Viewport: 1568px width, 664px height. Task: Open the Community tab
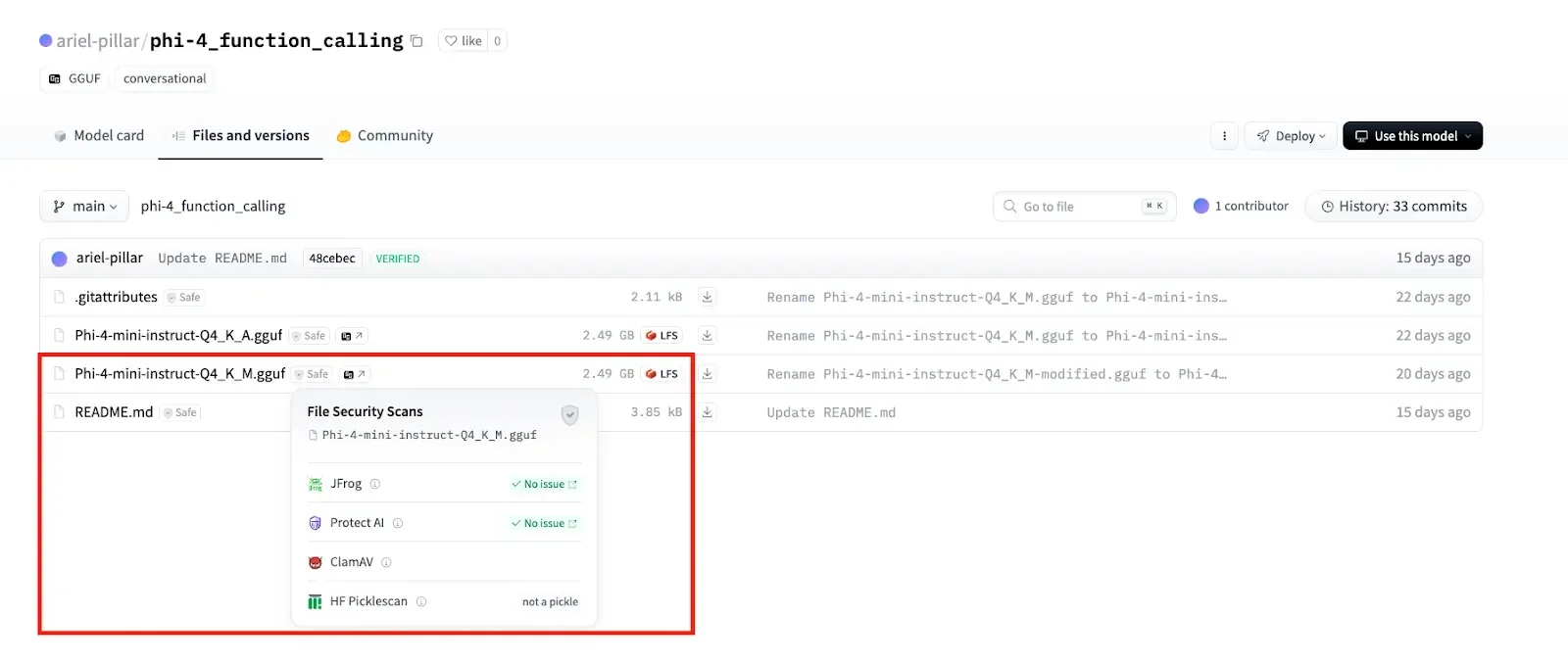pos(384,136)
